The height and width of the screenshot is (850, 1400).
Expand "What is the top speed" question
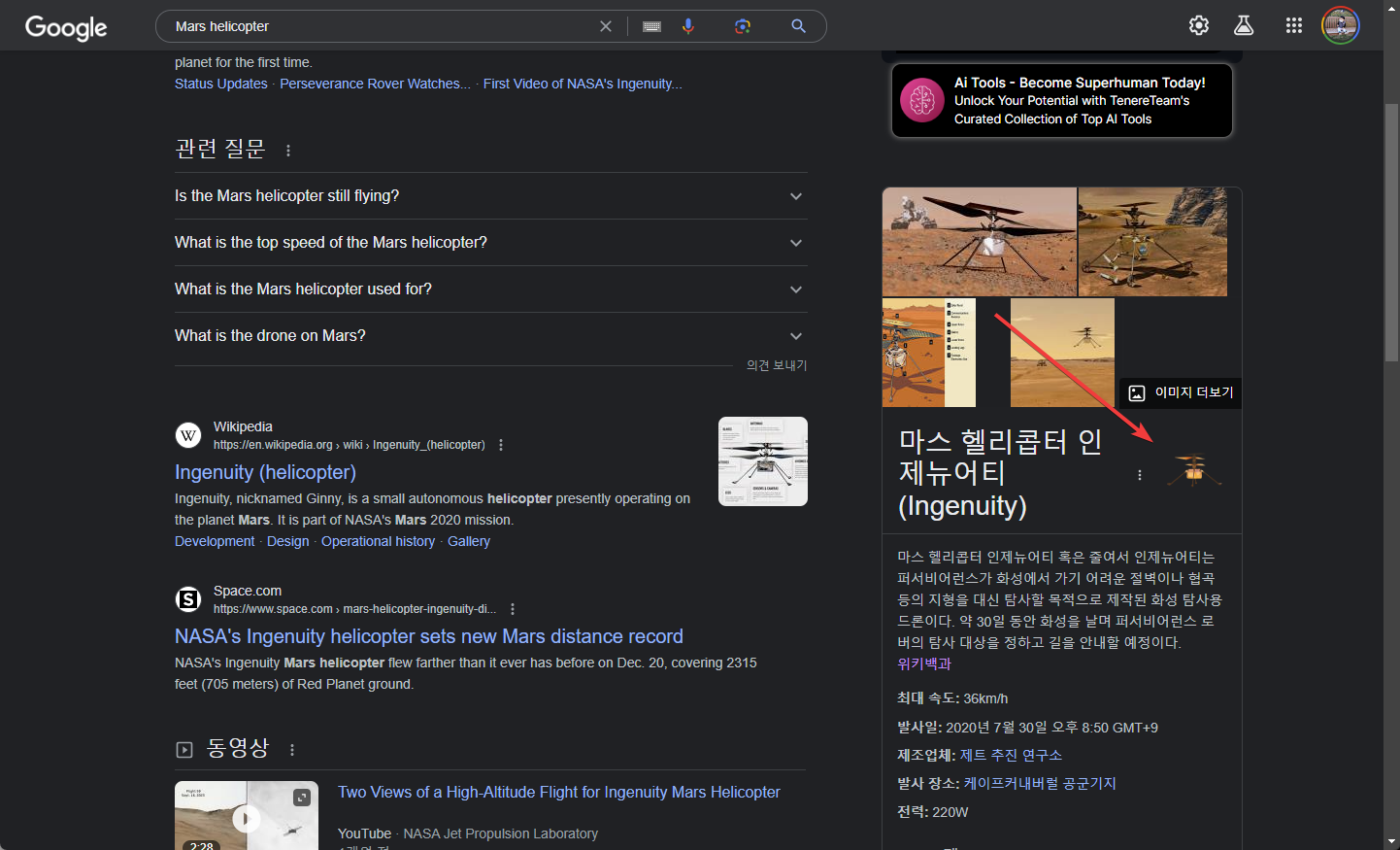tap(491, 243)
